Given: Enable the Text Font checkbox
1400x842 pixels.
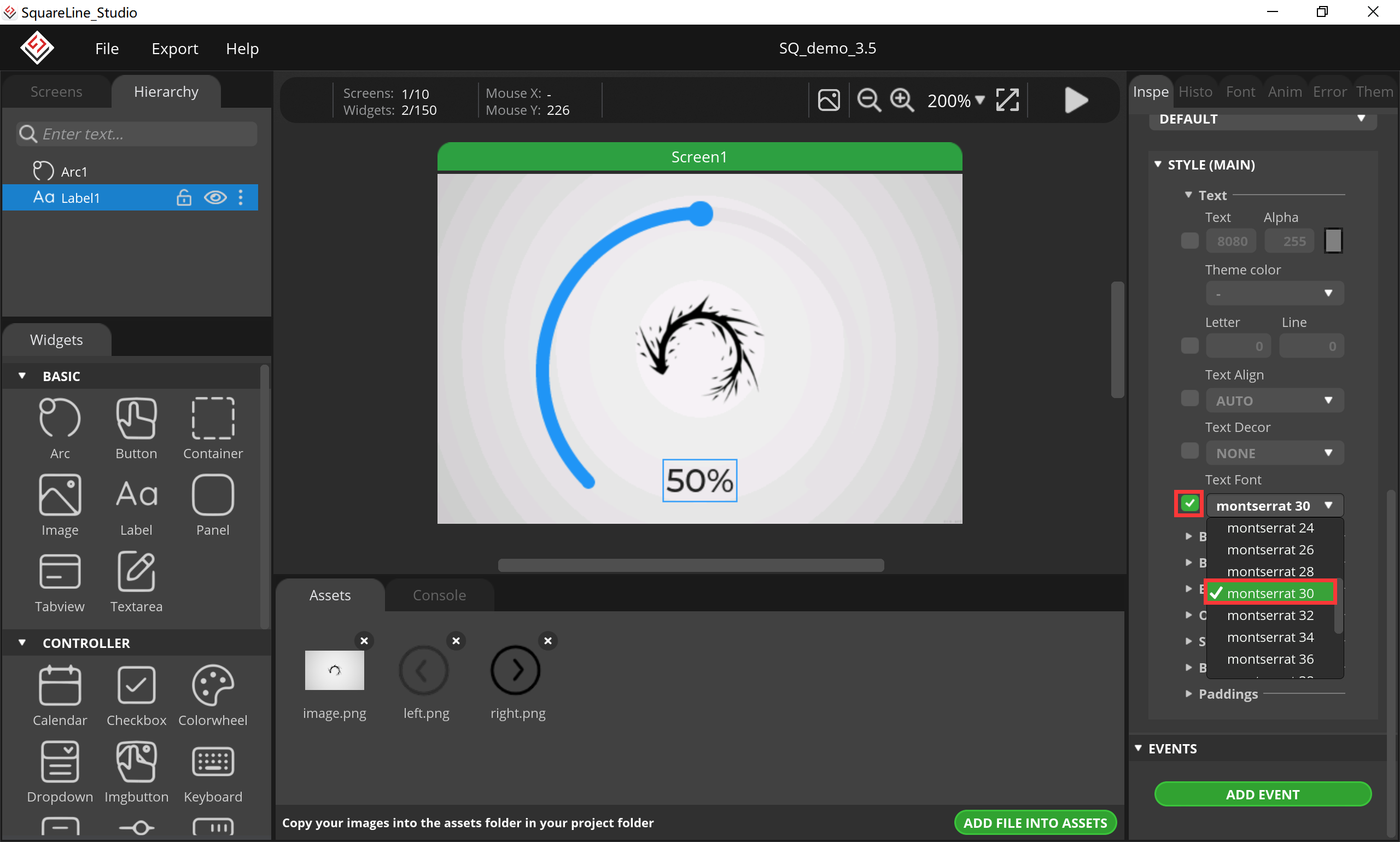Looking at the screenshot, I should pos(1189,505).
